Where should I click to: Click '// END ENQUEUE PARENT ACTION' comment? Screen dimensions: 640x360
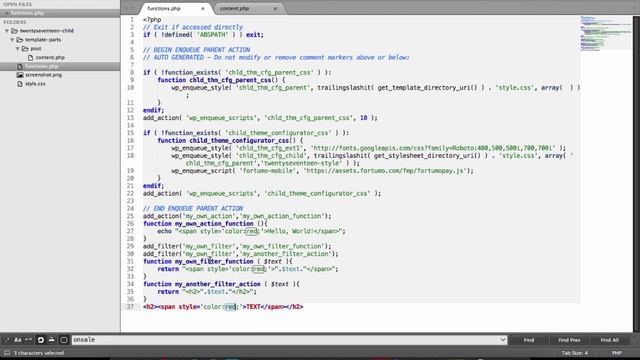pos(193,208)
